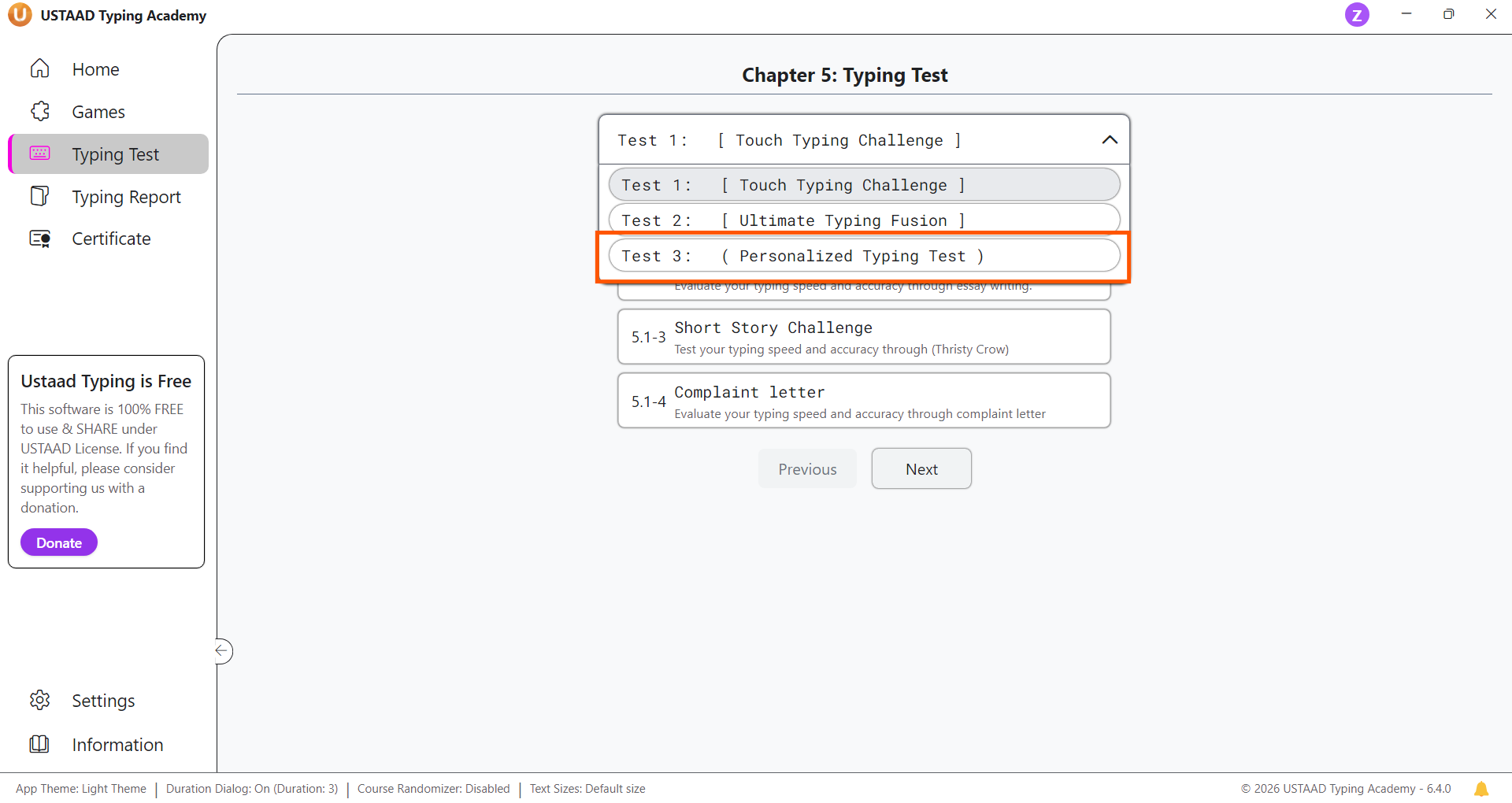Click the Typing Test keyboard icon
Image resolution: width=1512 pixels, height=803 pixels.
point(39,154)
